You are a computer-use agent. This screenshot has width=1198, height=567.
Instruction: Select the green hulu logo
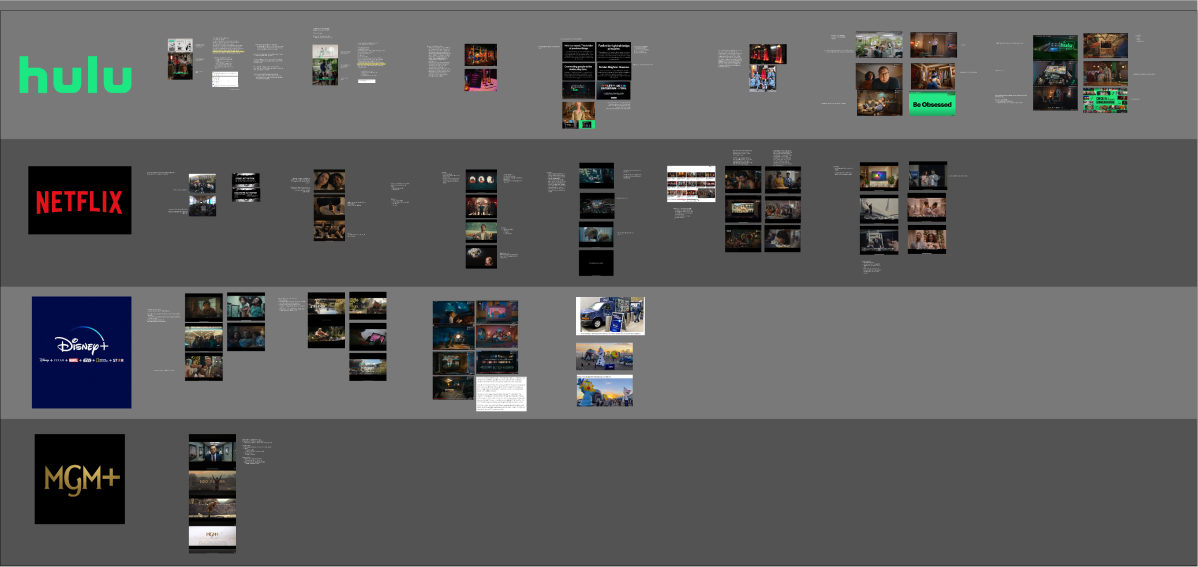coord(75,75)
